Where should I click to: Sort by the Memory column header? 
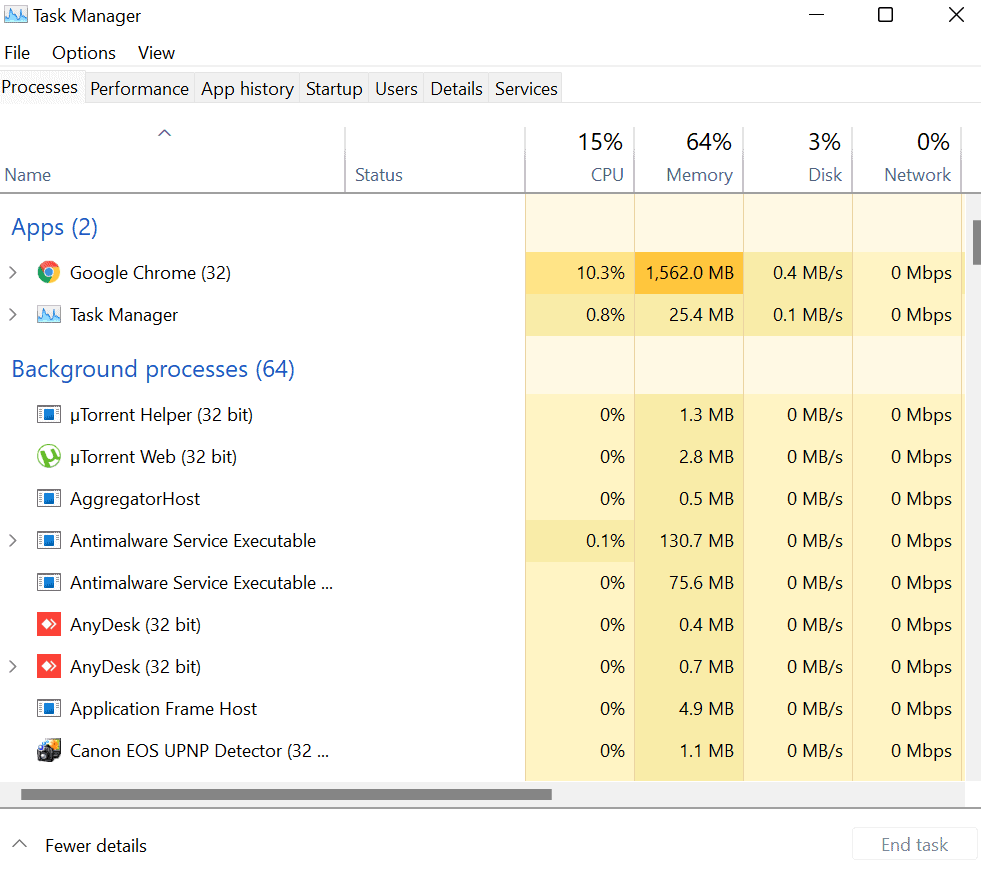689,160
